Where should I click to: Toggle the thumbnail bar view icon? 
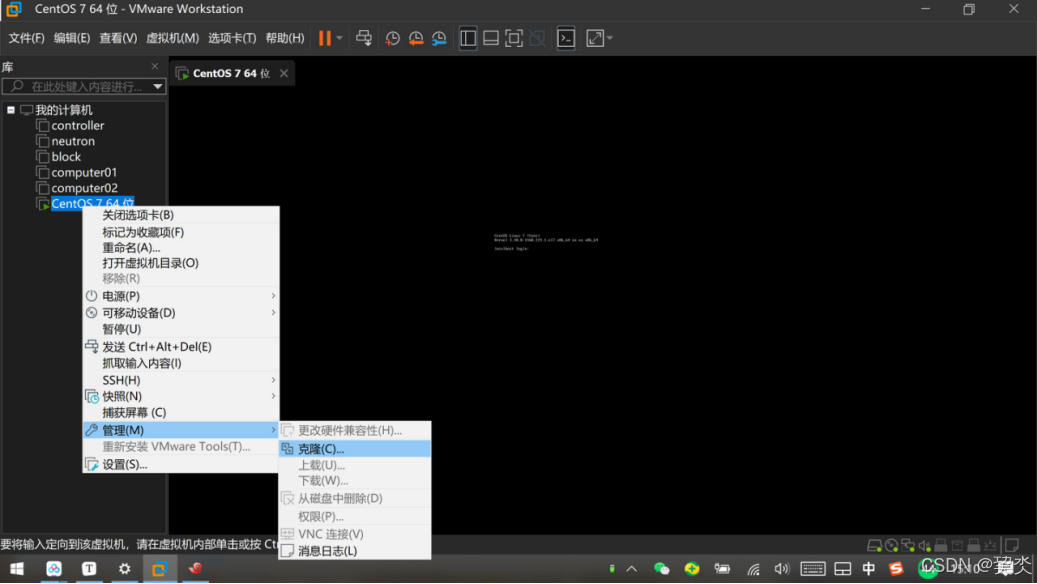pyautogui.click(x=491, y=38)
